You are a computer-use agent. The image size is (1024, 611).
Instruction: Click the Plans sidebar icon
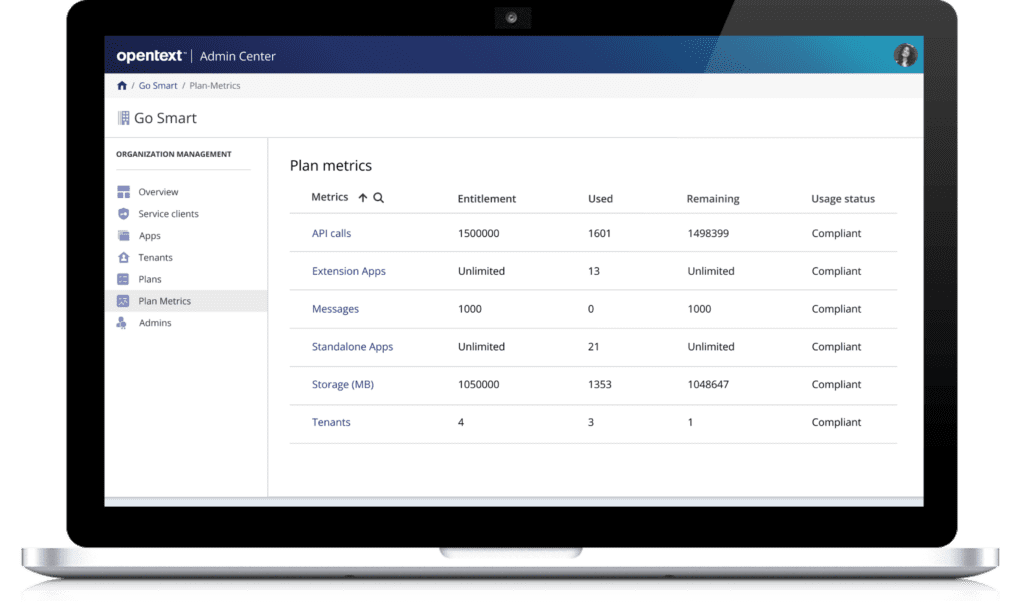123,279
